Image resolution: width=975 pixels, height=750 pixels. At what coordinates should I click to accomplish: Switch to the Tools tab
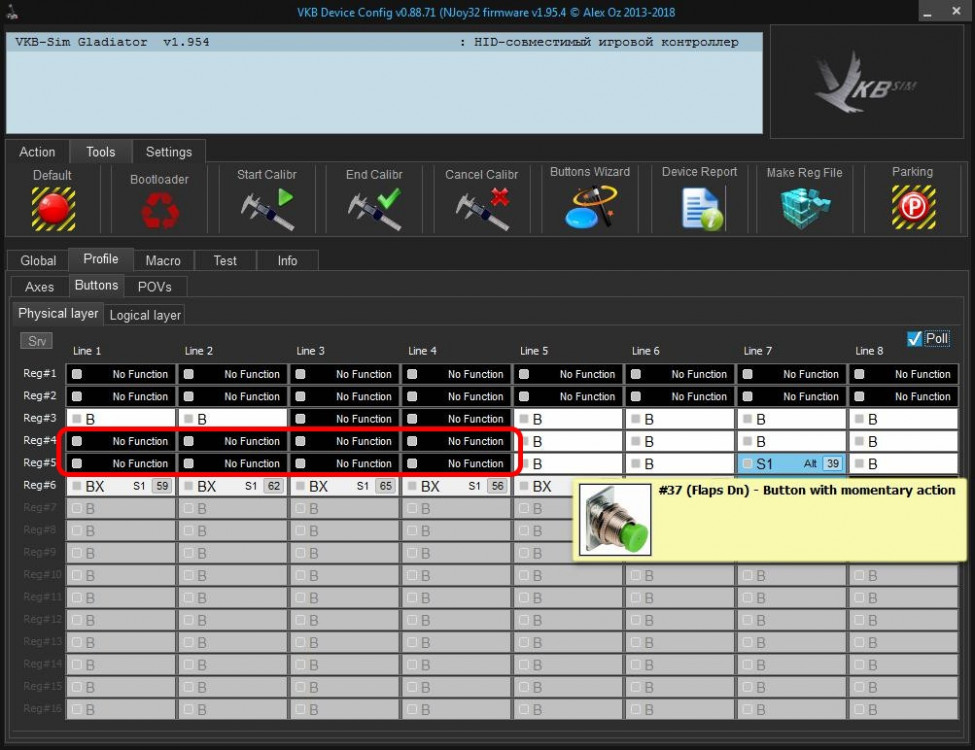101,152
